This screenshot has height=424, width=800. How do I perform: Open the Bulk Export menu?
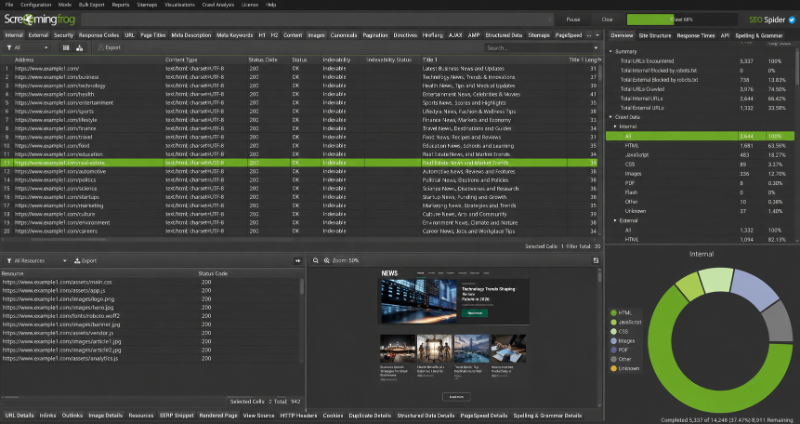click(92, 5)
